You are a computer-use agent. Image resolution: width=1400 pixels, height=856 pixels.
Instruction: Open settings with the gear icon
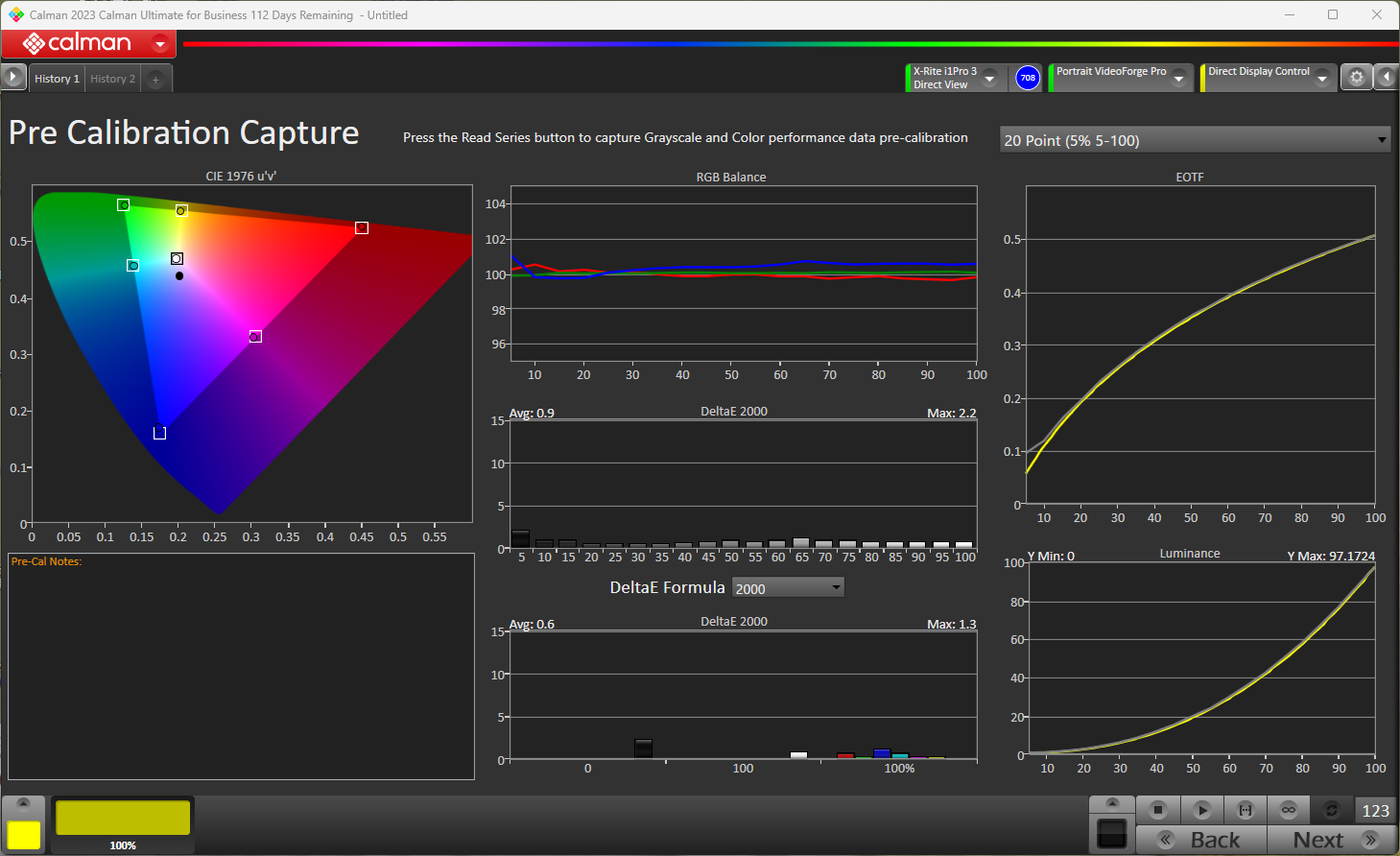coord(1356,78)
